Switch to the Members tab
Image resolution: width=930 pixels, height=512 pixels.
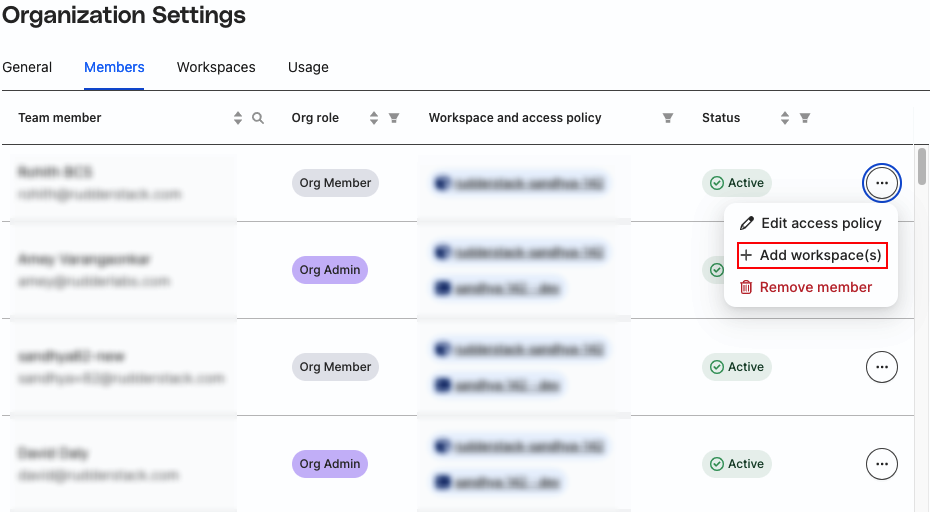[x=114, y=67]
